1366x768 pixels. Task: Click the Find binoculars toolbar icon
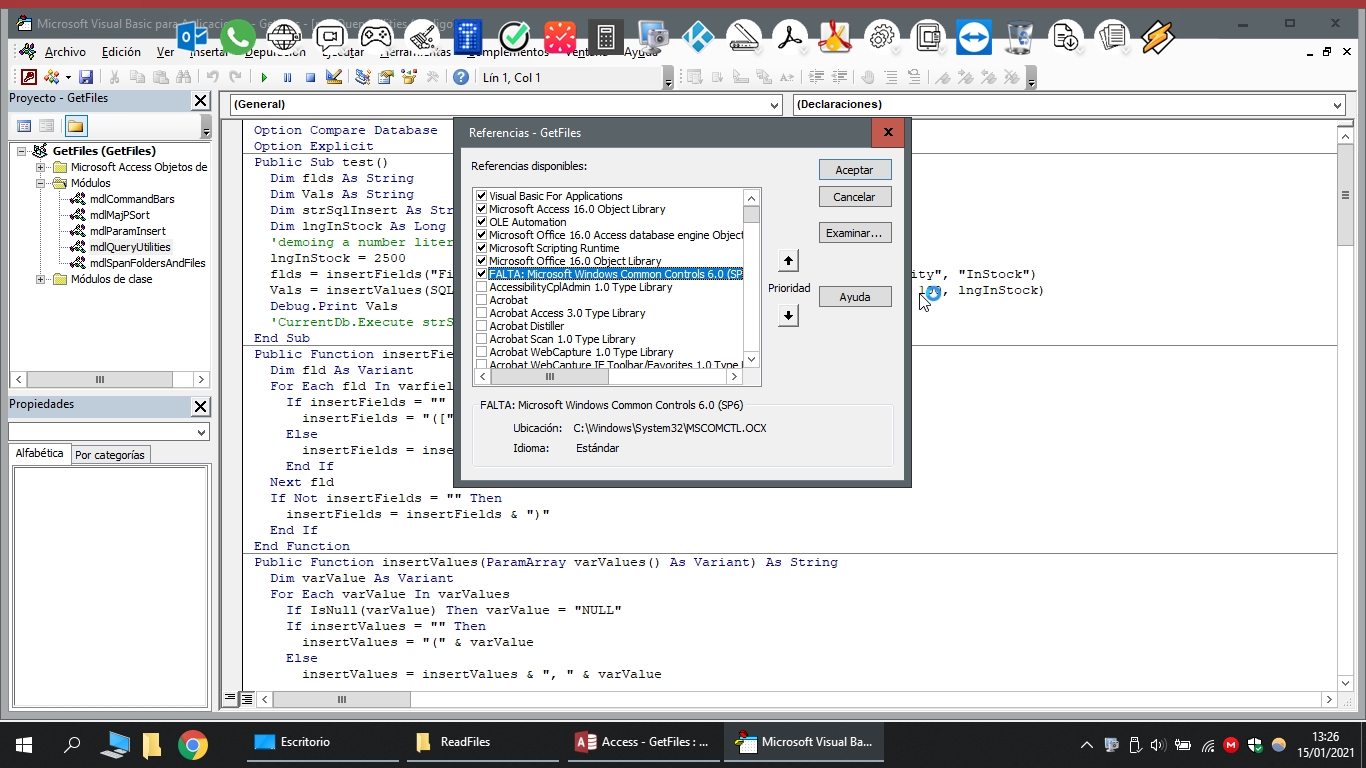(183, 77)
